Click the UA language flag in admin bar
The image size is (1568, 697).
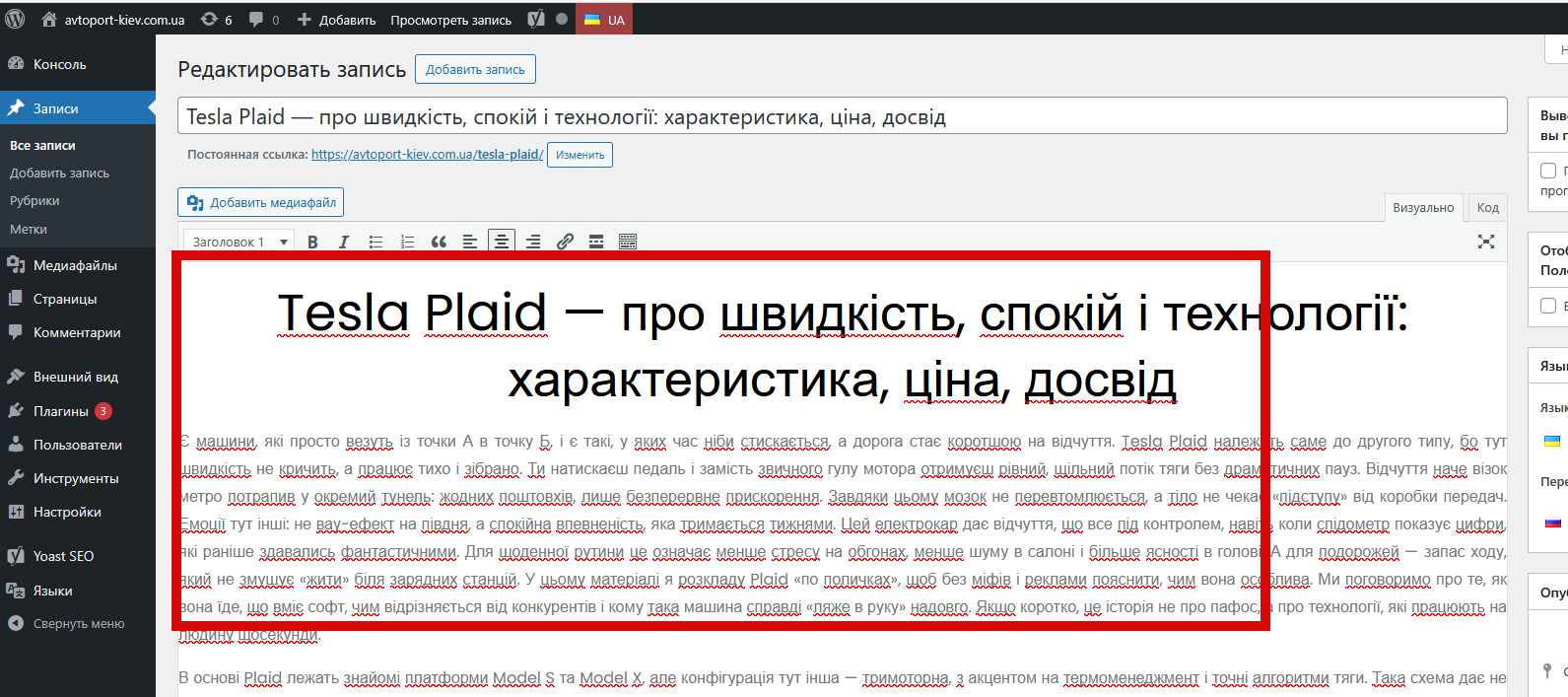pyautogui.click(x=604, y=20)
